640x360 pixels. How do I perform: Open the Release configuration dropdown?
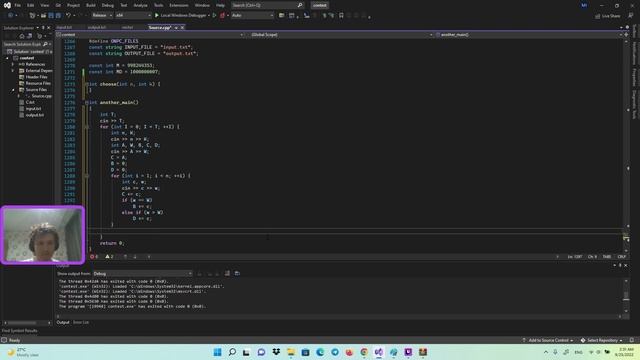(102, 16)
